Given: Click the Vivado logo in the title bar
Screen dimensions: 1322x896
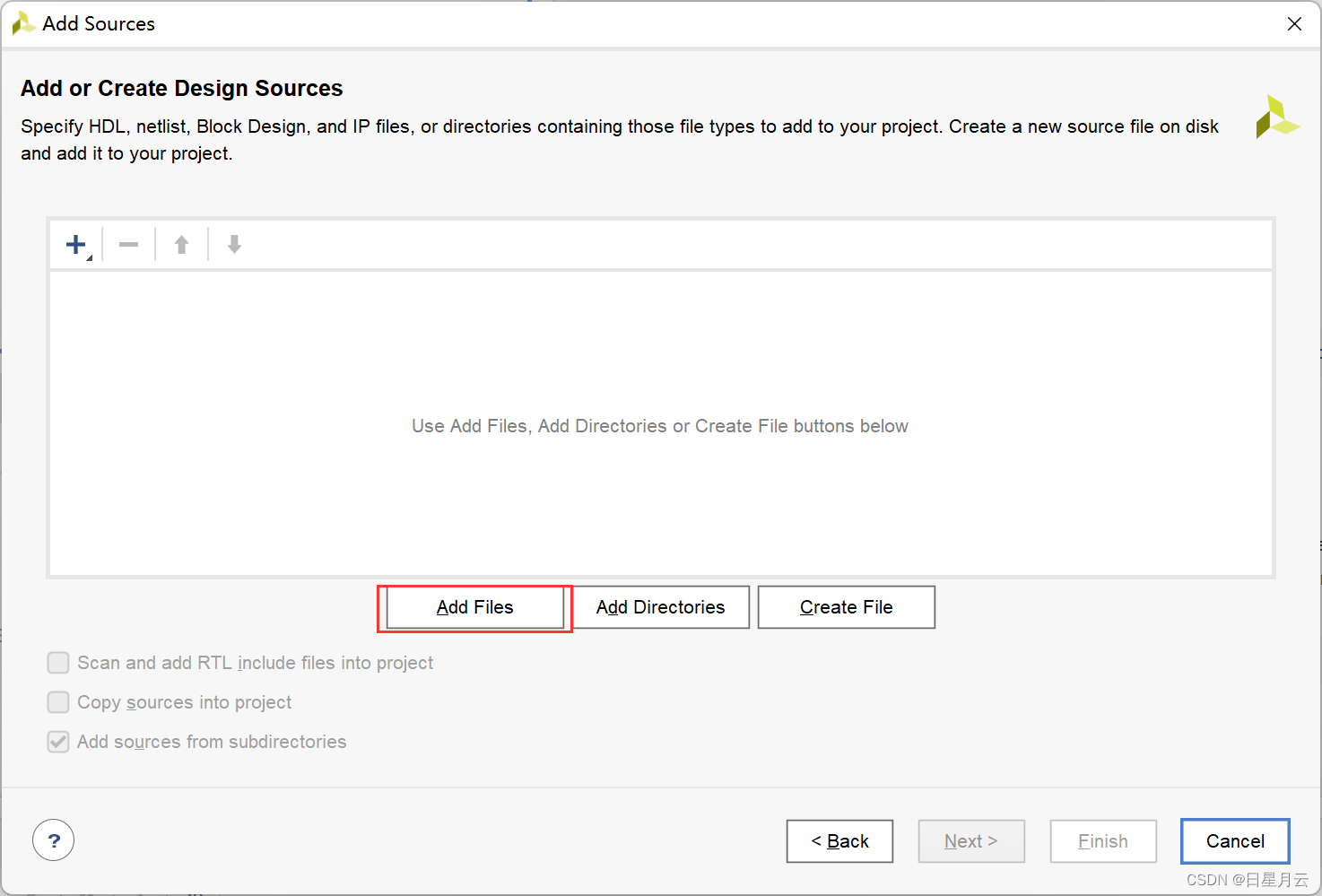Looking at the screenshot, I should pyautogui.click(x=23, y=24).
